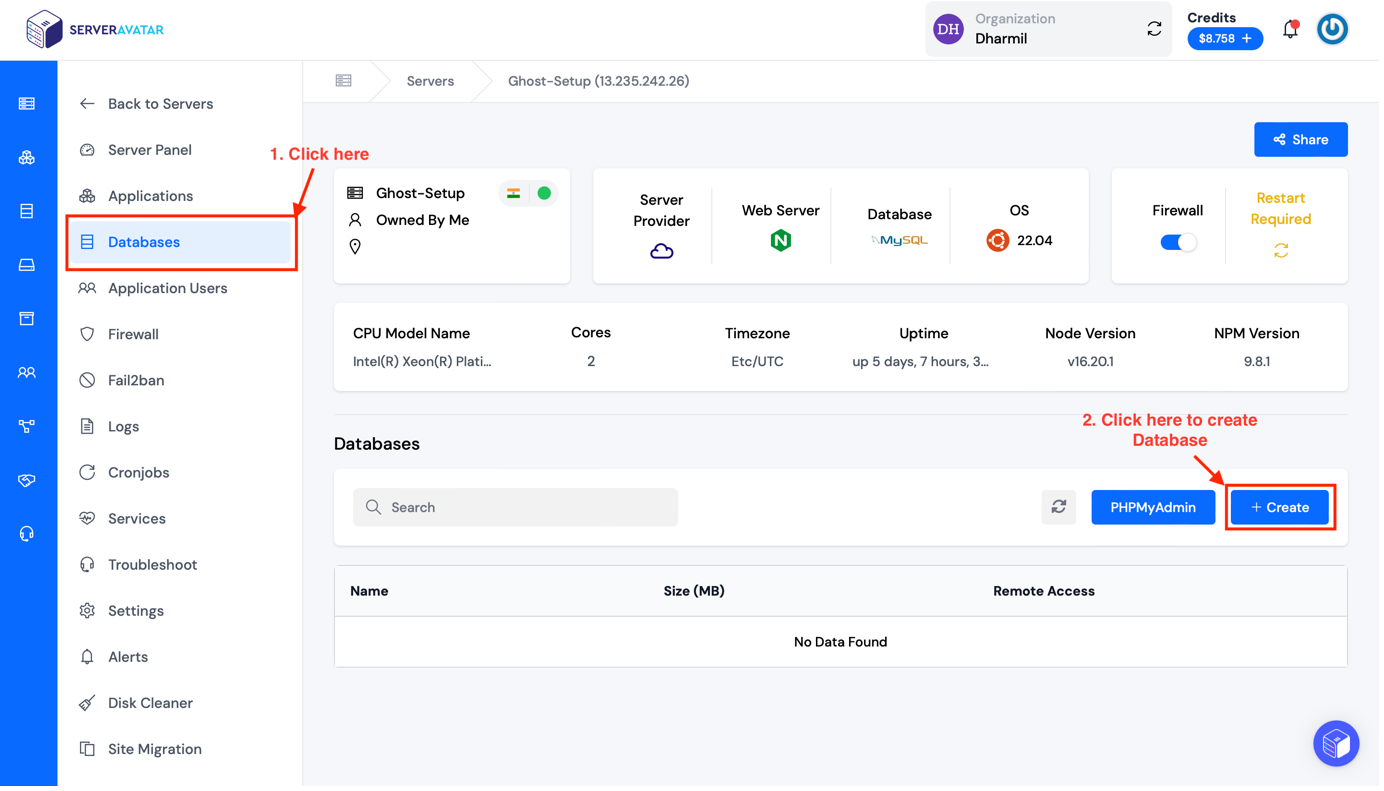Viewport: 1384px width, 791px height.
Task: Click the Intel(R) Xeon CPU model text
Action: pyautogui.click(x=424, y=363)
